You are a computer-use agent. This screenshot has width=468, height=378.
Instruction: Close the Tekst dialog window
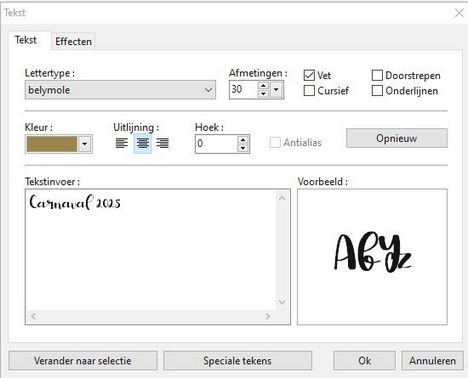pyautogui.click(x=459, y=13)
